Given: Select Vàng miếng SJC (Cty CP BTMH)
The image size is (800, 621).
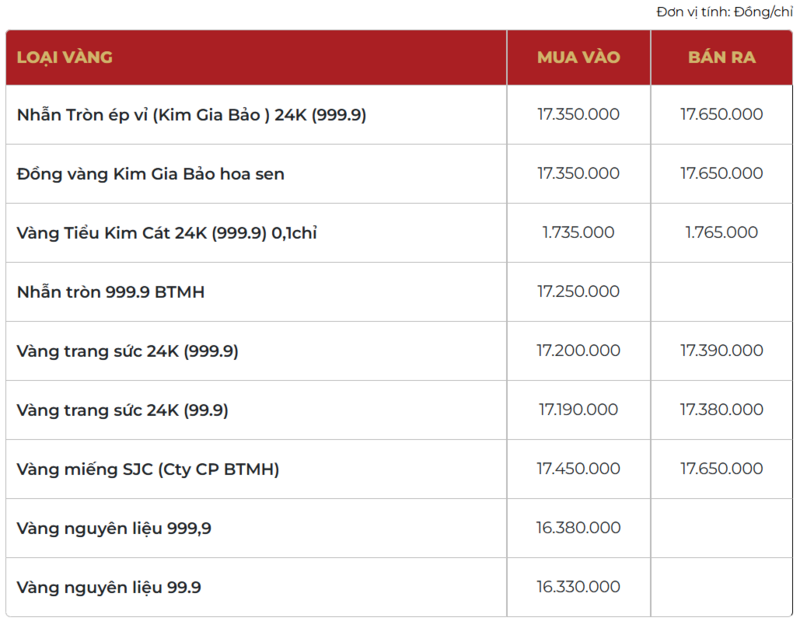Looking at the screenshot, I should [x=148, y=469].
